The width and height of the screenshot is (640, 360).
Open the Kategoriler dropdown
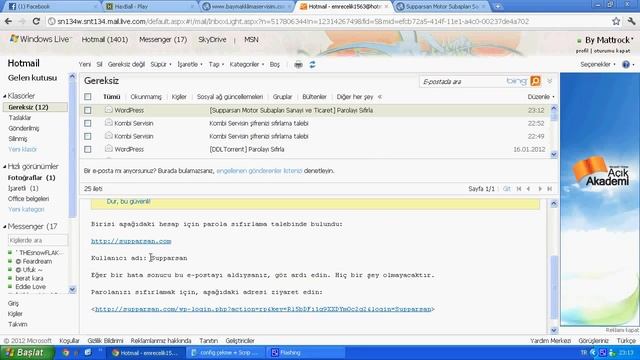247,64
